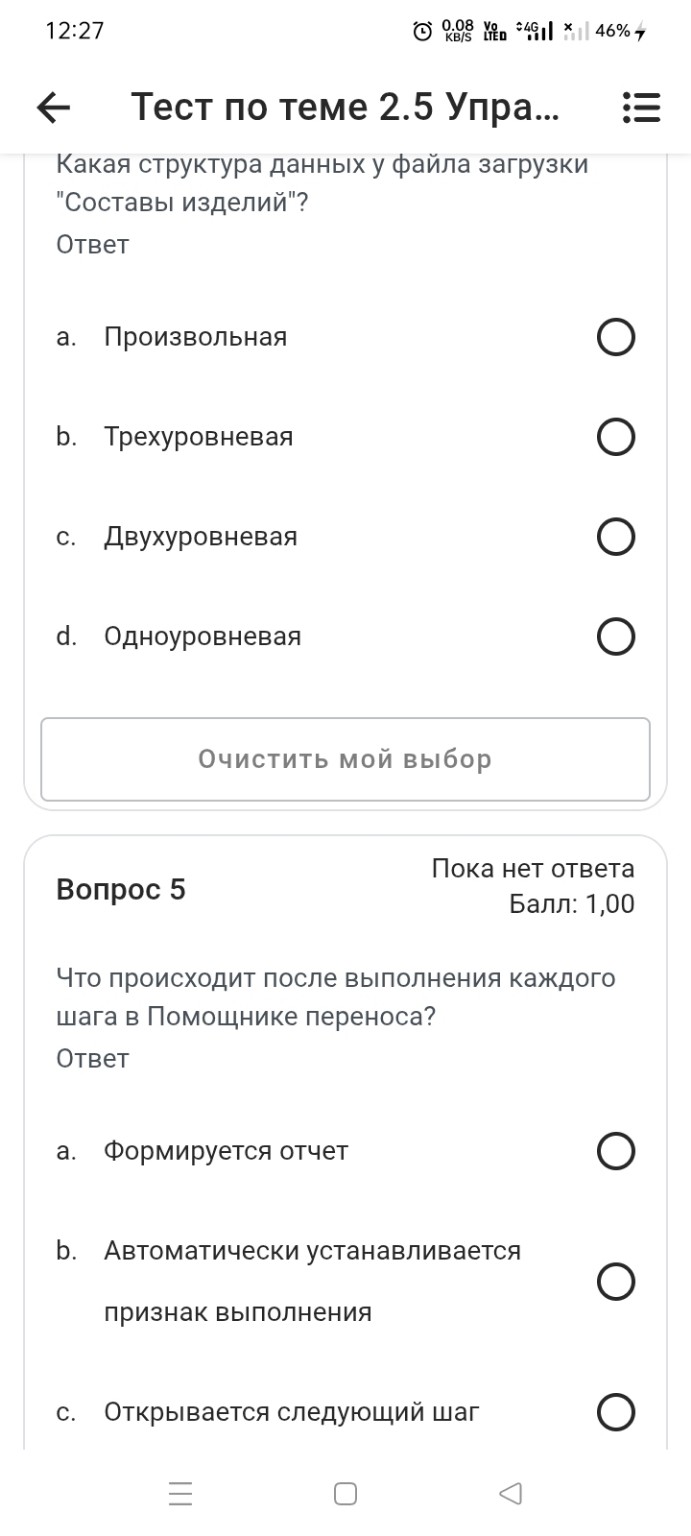Image resolution: width=691 pixels, height=1536 pixels.
Task: Open recent apps with the lines icon
Action: coord(179,1493)
